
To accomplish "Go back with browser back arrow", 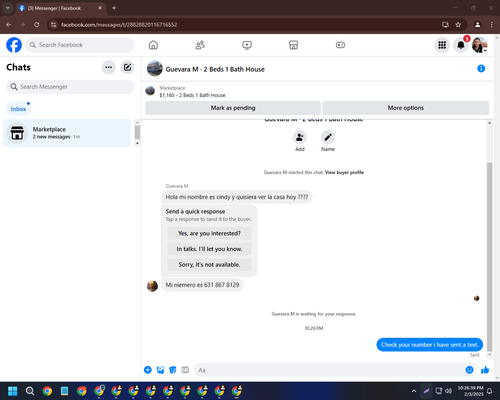I will 9,25.
